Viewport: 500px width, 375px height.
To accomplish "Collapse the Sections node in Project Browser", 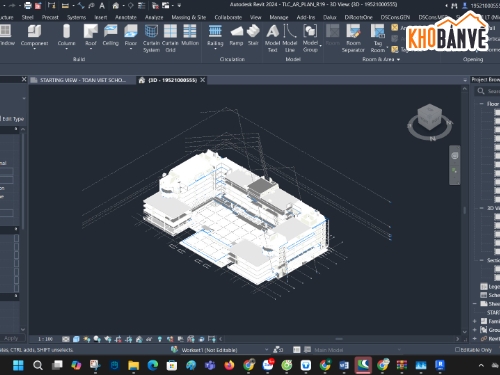I will 481,260.
